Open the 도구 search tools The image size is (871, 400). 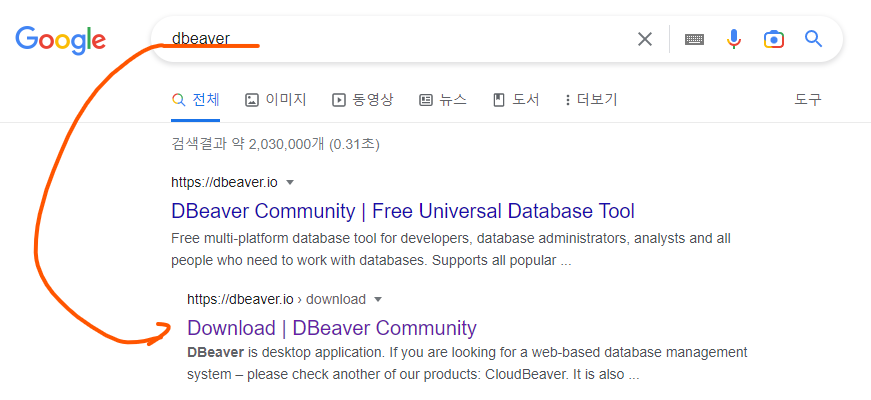click(x=808, y=100)
